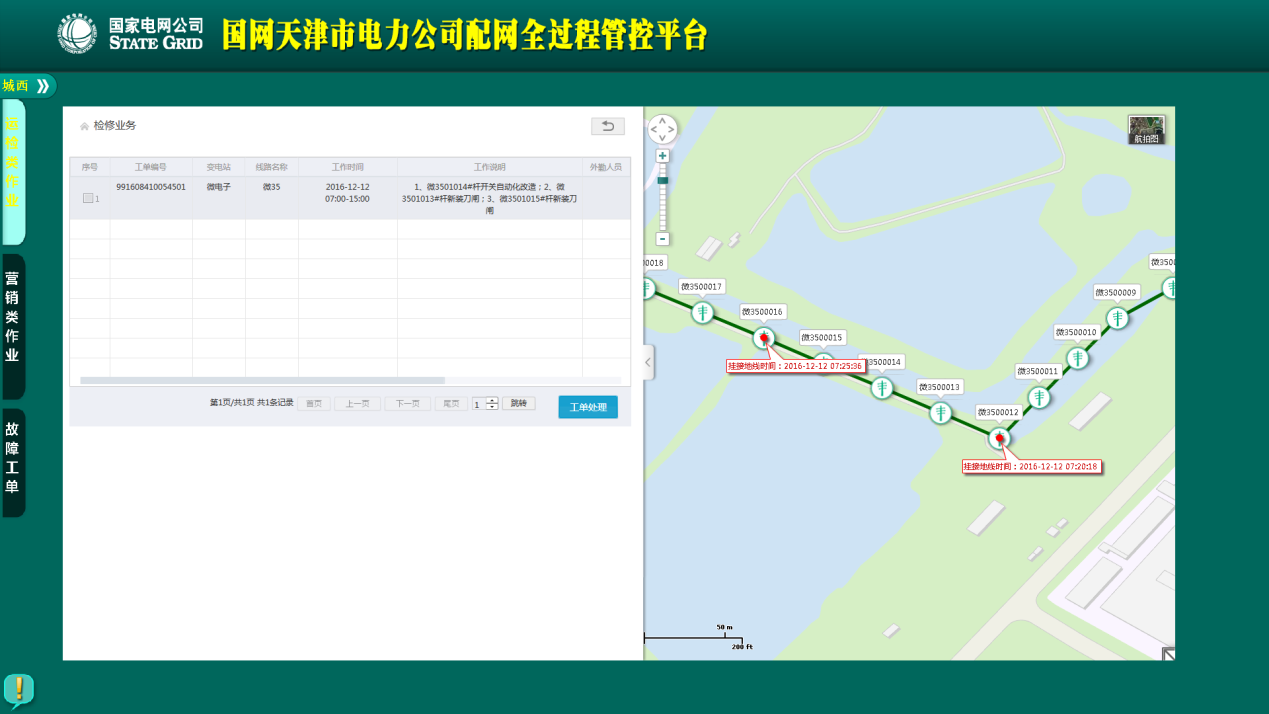Zoom out on the map
The height and width of the screenshot is (714, 1269).
662,239
